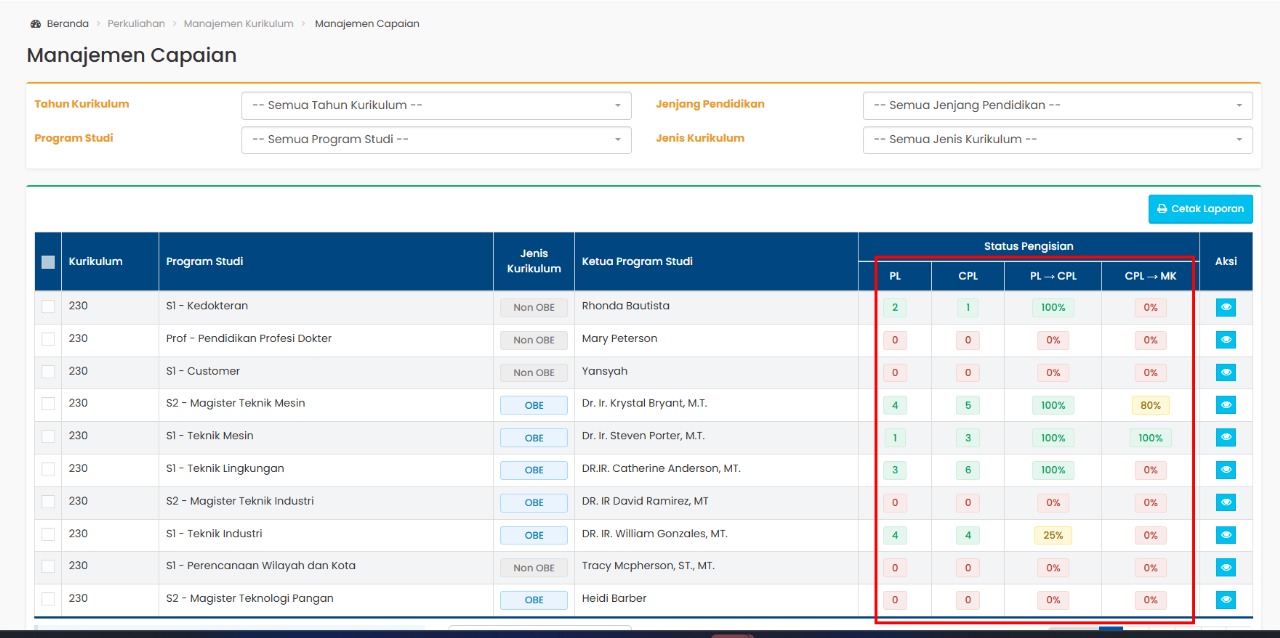The width and height of the screenshot is (1280, 638).
Task: View S1 - Teknik Industri using eye icon
Action: (x=1226, y=535)
